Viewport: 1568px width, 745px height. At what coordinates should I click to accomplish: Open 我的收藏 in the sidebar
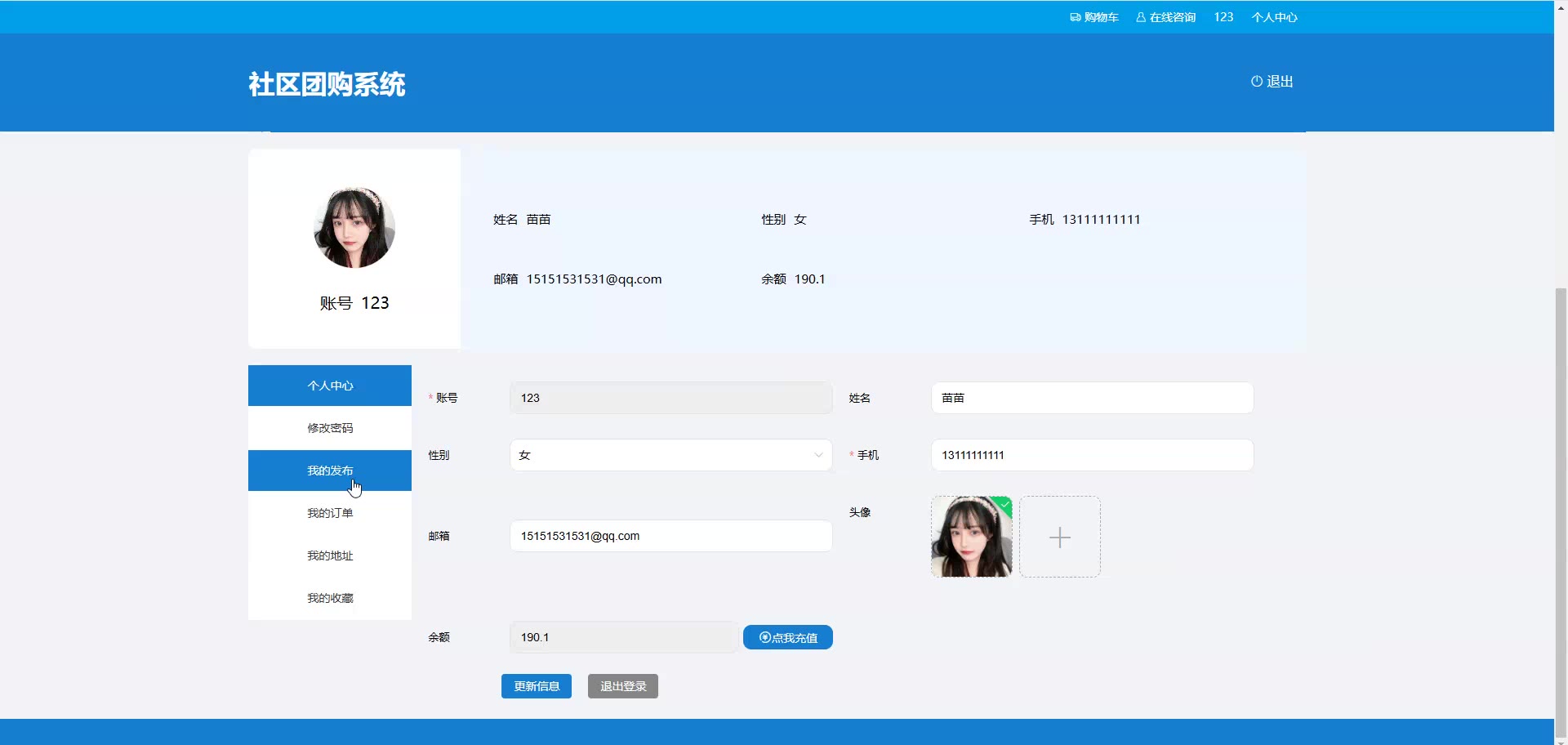click(x=330, y=598)
